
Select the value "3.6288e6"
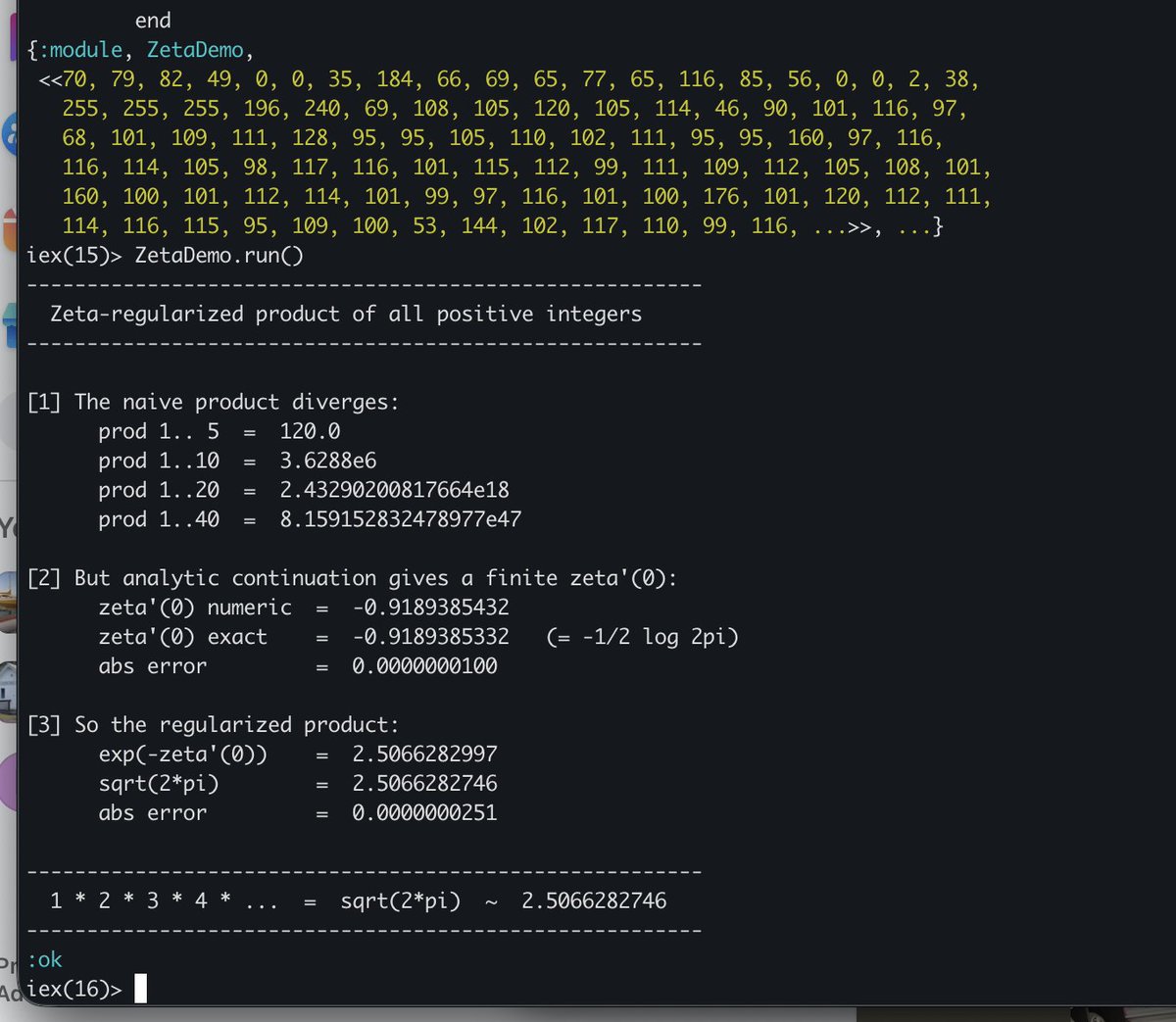(x=328, y=461)
